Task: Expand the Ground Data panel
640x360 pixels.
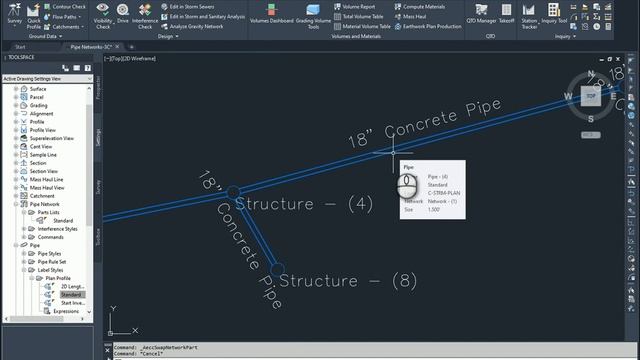Action: (45, 36)
